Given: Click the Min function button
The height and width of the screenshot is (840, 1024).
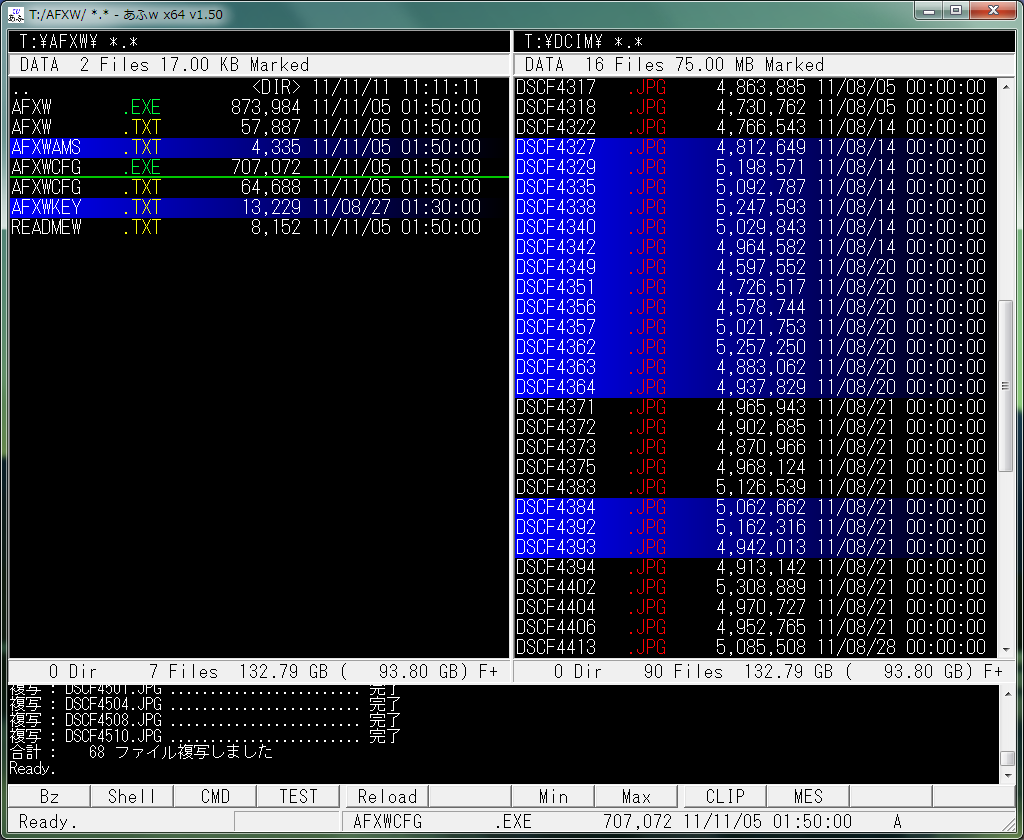Looking at the screenshot, I should [x=553, y=796].
